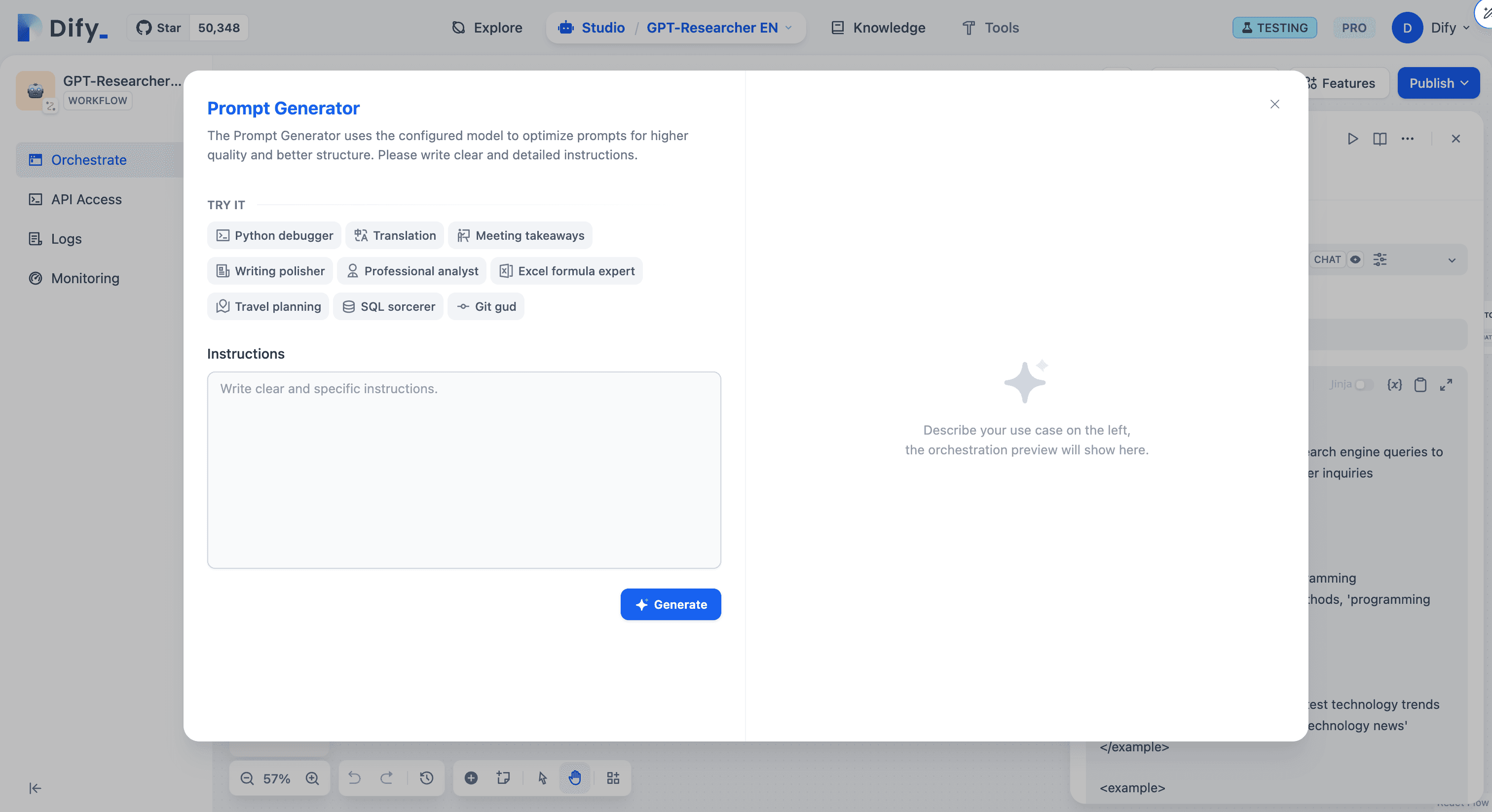Collapse the left sidebar with arrow icon
1492x812 pixels.
point(36,788)
